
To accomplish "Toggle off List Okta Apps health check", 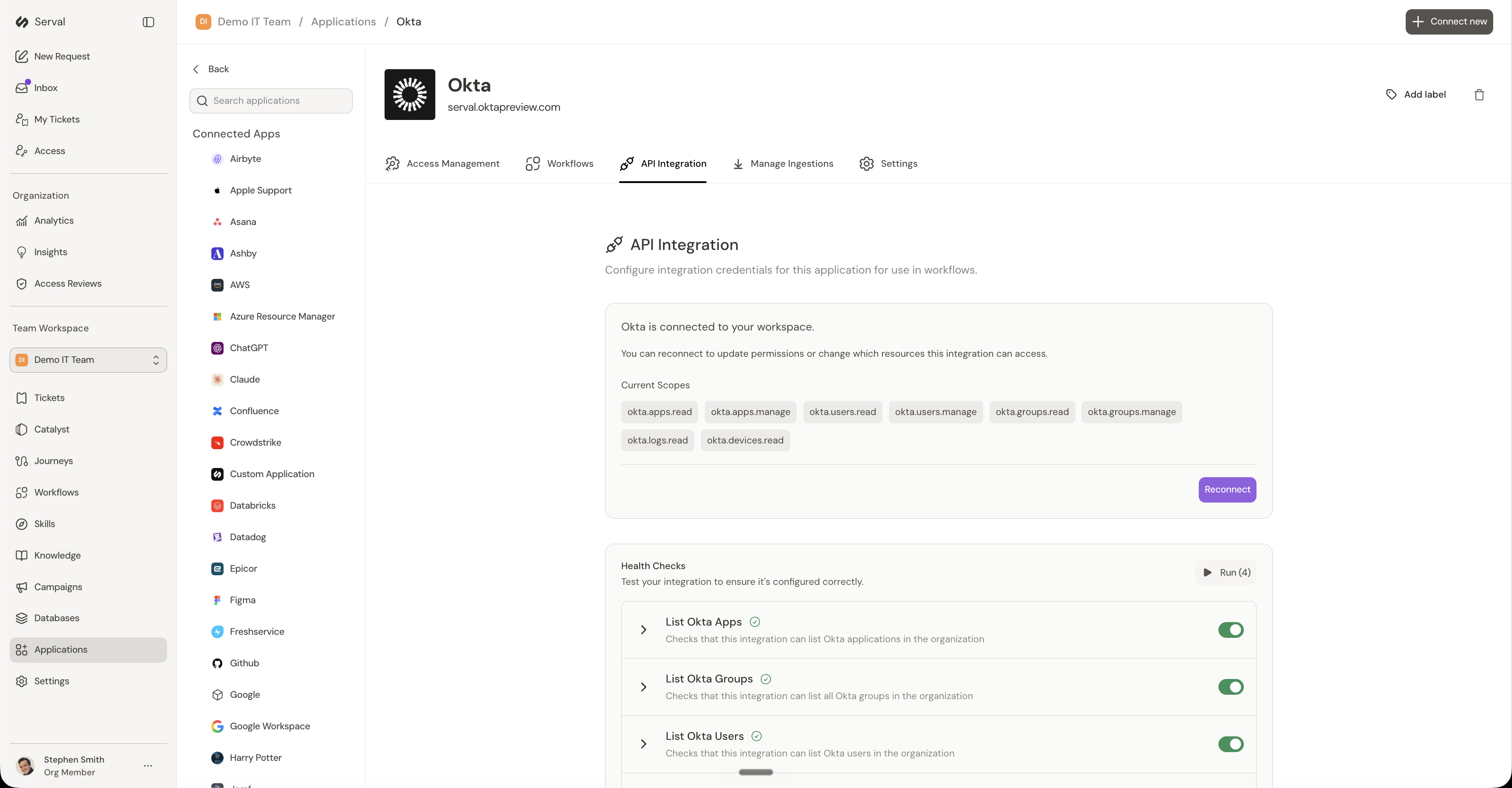I will coord(1231,630).
